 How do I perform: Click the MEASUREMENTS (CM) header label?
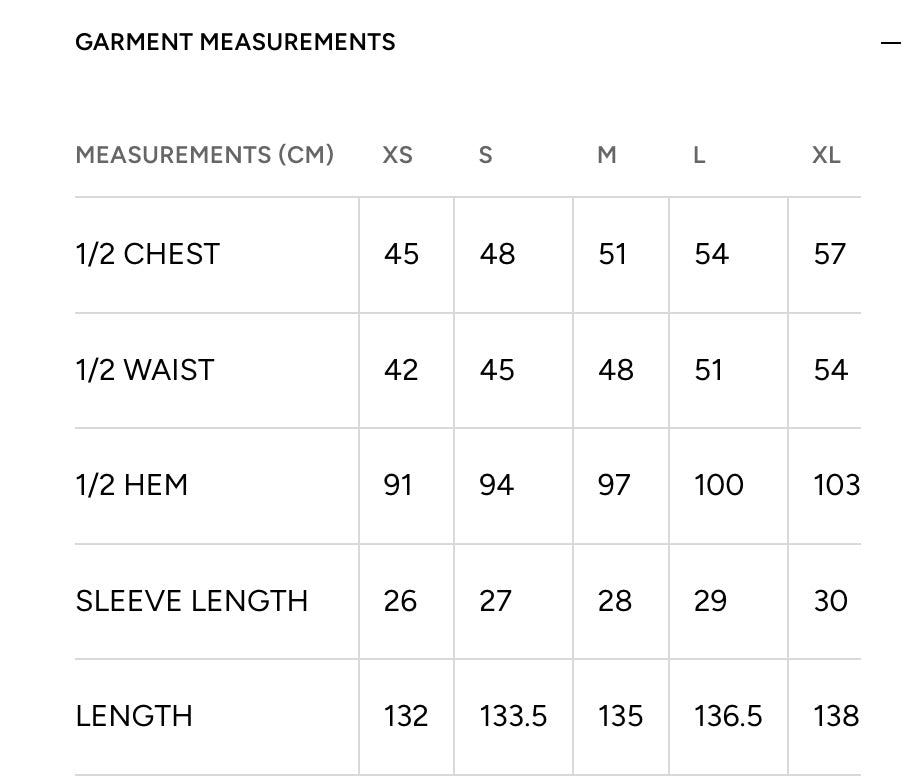tap(205, 155)
